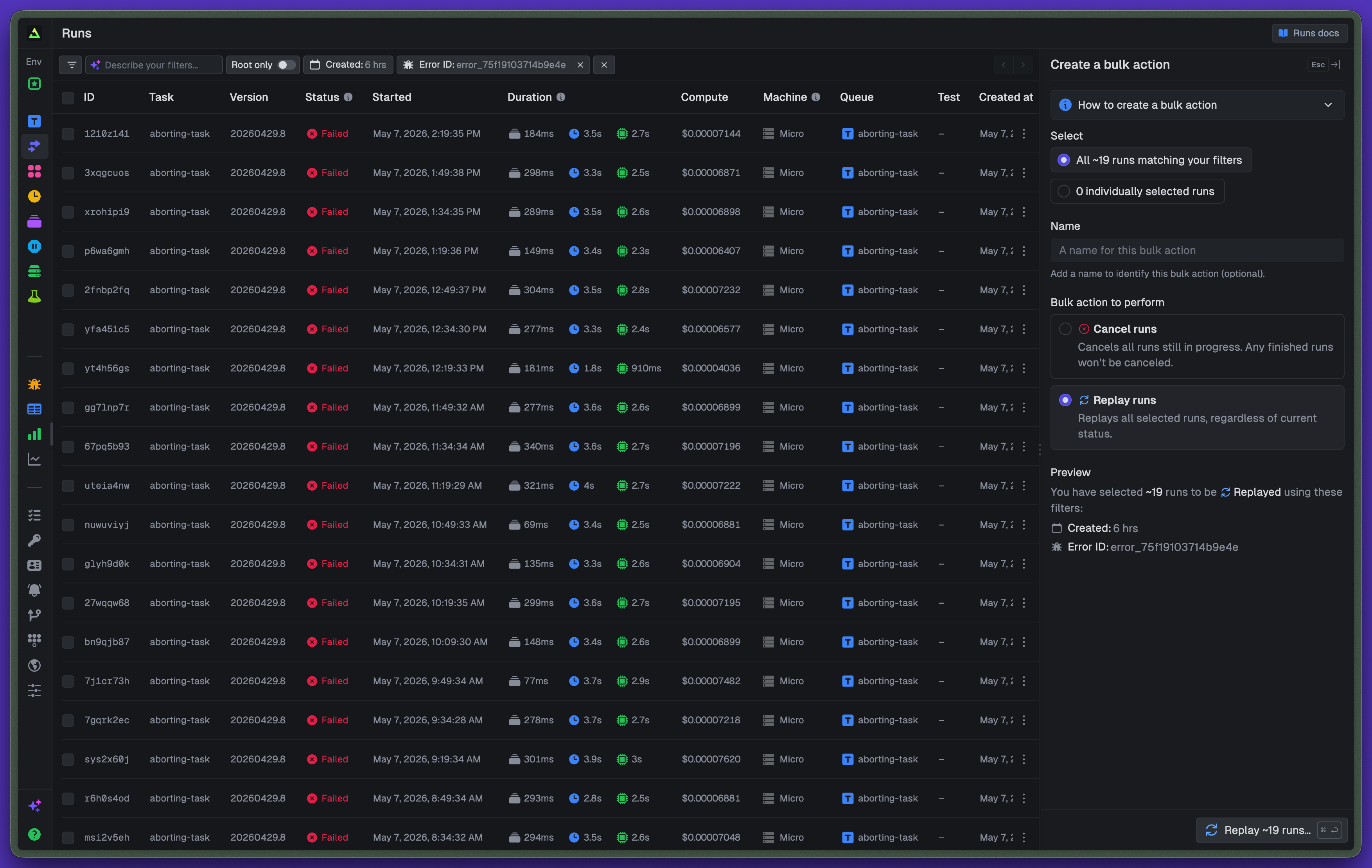Open row menu for run sys2x60j

pos(1024,759)
